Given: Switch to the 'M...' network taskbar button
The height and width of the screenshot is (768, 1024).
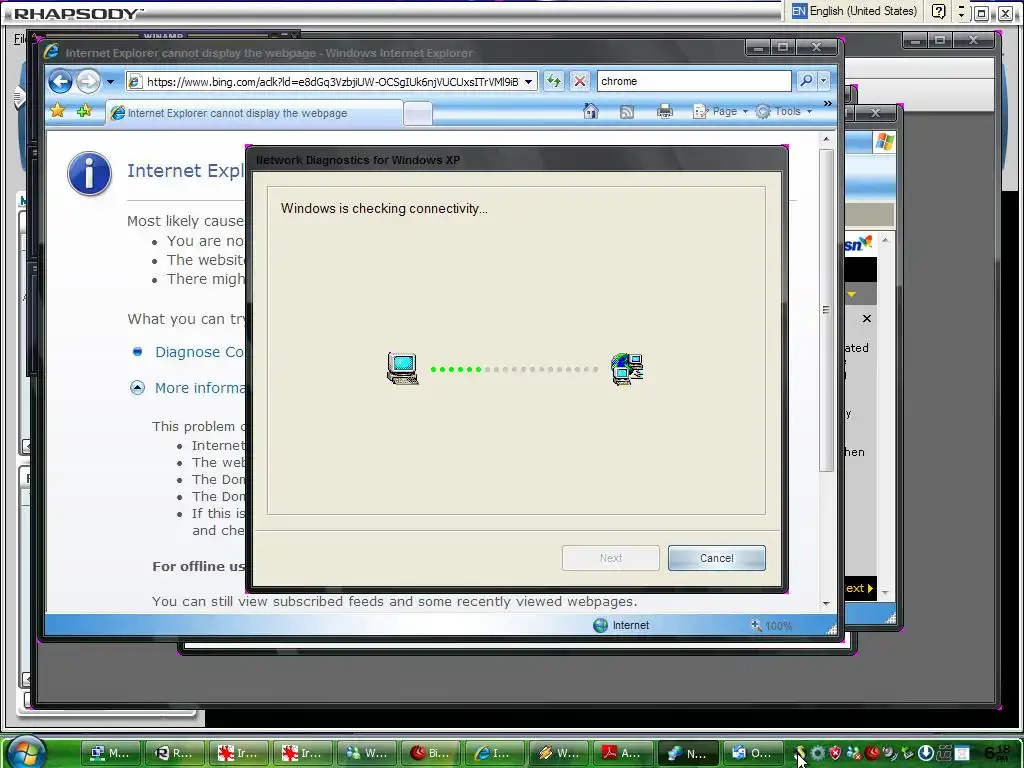Looking at the screenshot, I should (x=109, y=753).
